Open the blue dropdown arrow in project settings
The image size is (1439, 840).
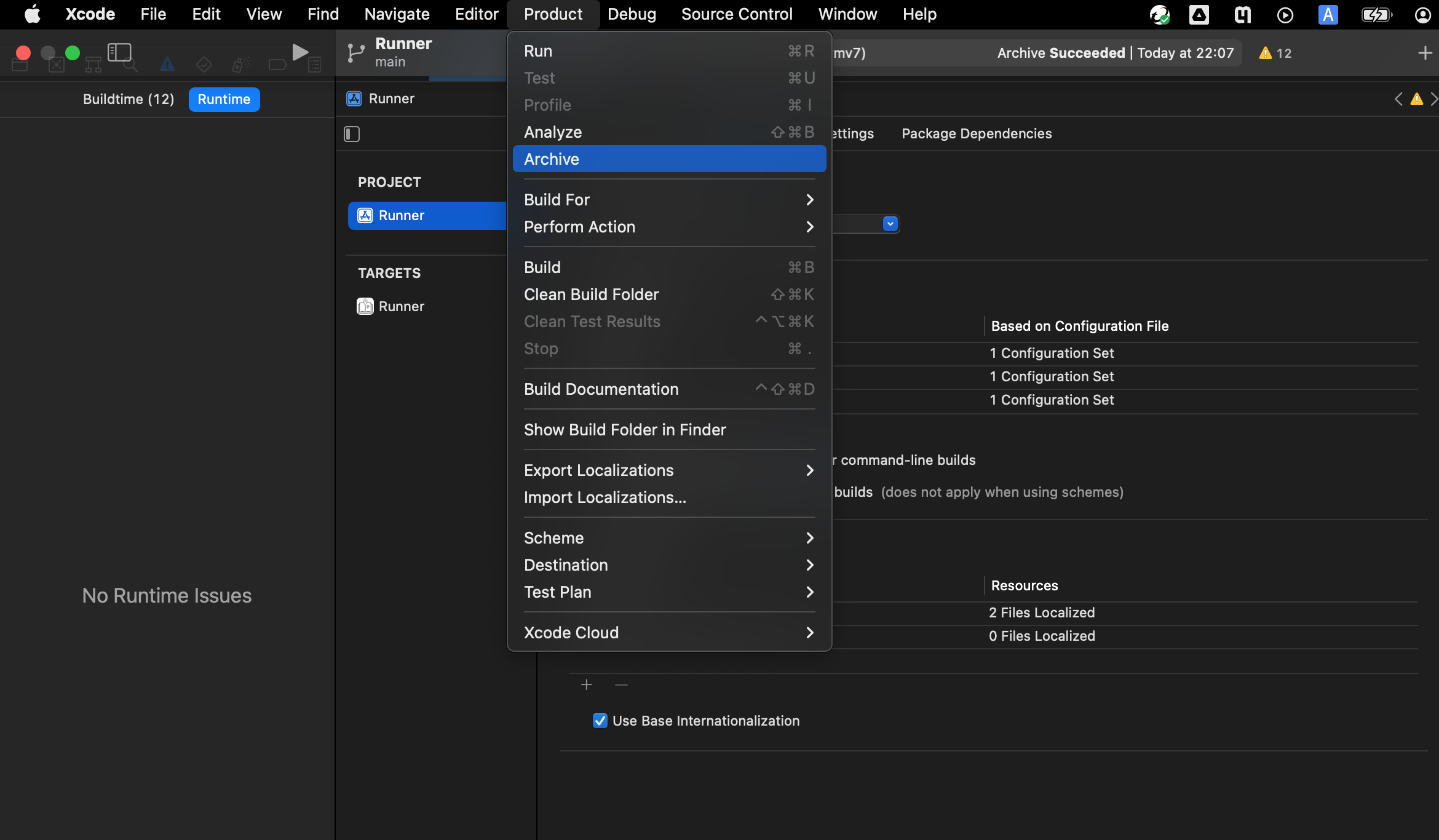point(890,224)
